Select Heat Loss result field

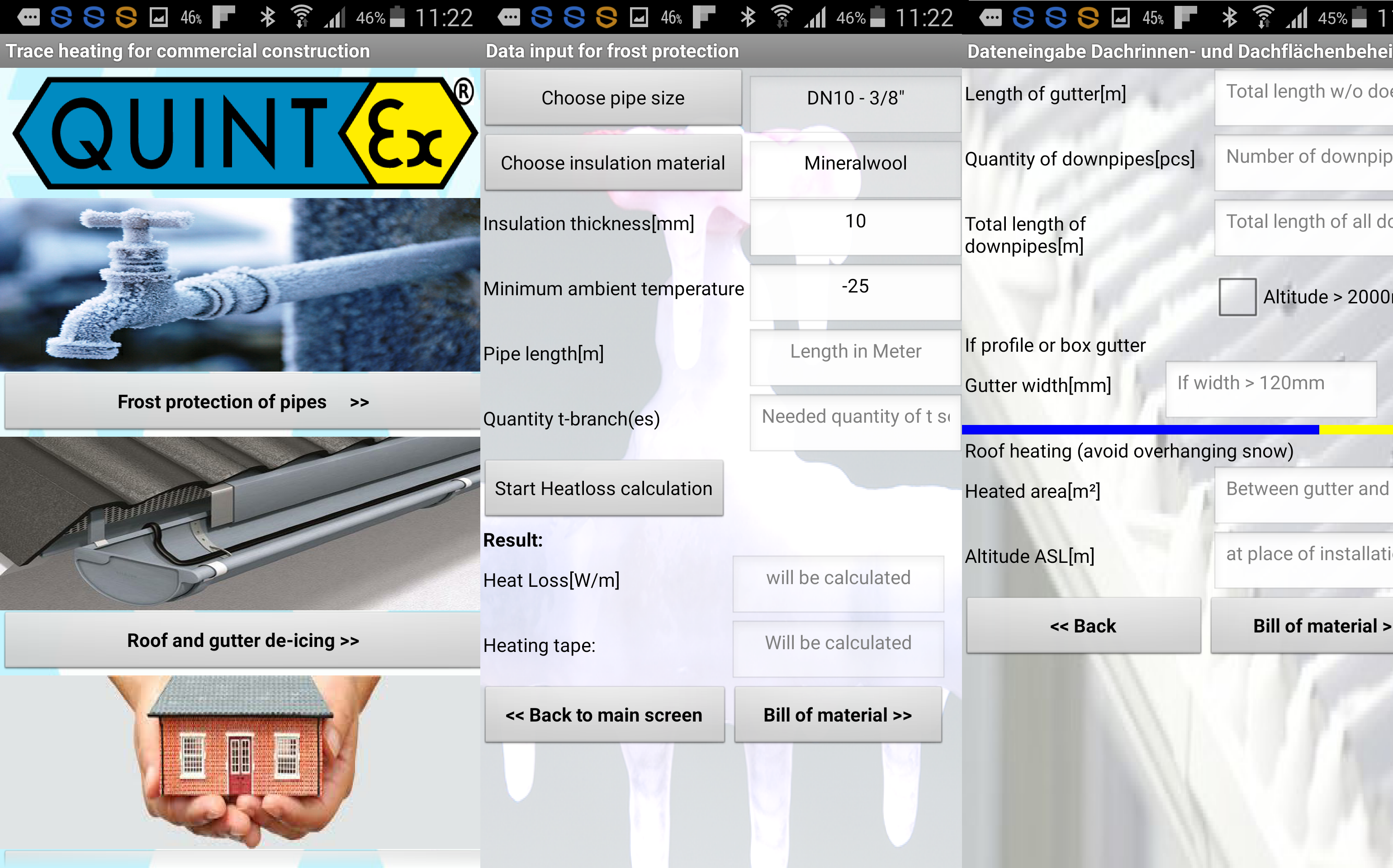838,583
